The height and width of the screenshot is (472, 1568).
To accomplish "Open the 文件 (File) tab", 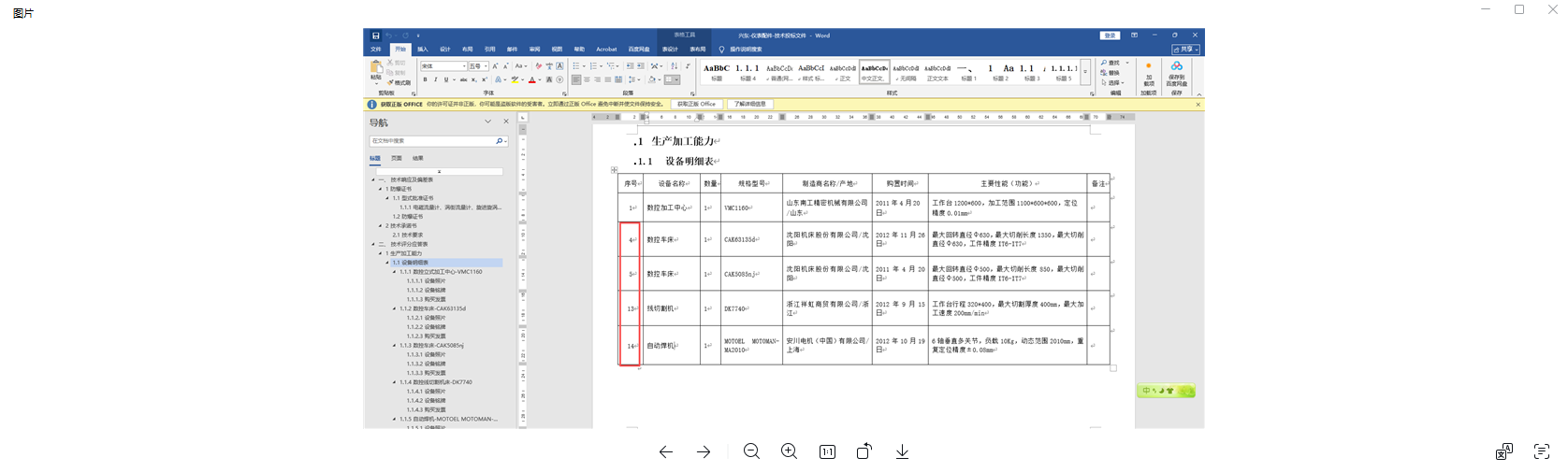I will (376, 50).
